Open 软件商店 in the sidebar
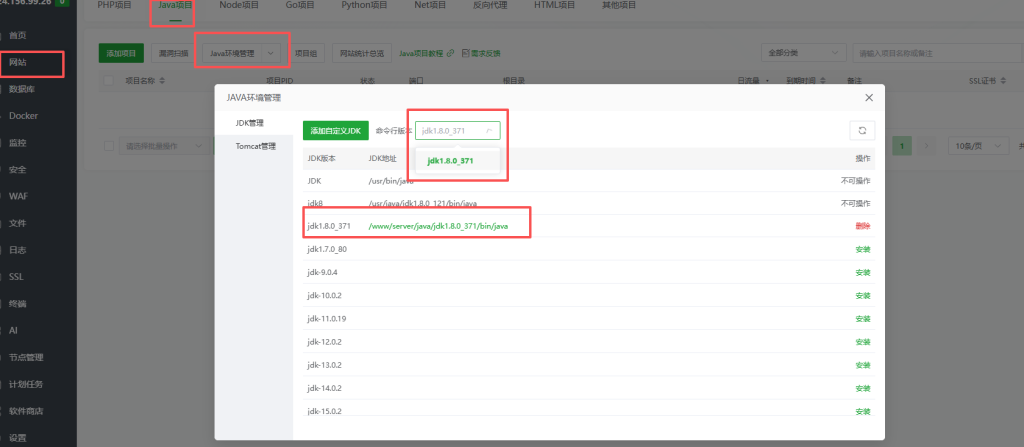 pos(25,411)
